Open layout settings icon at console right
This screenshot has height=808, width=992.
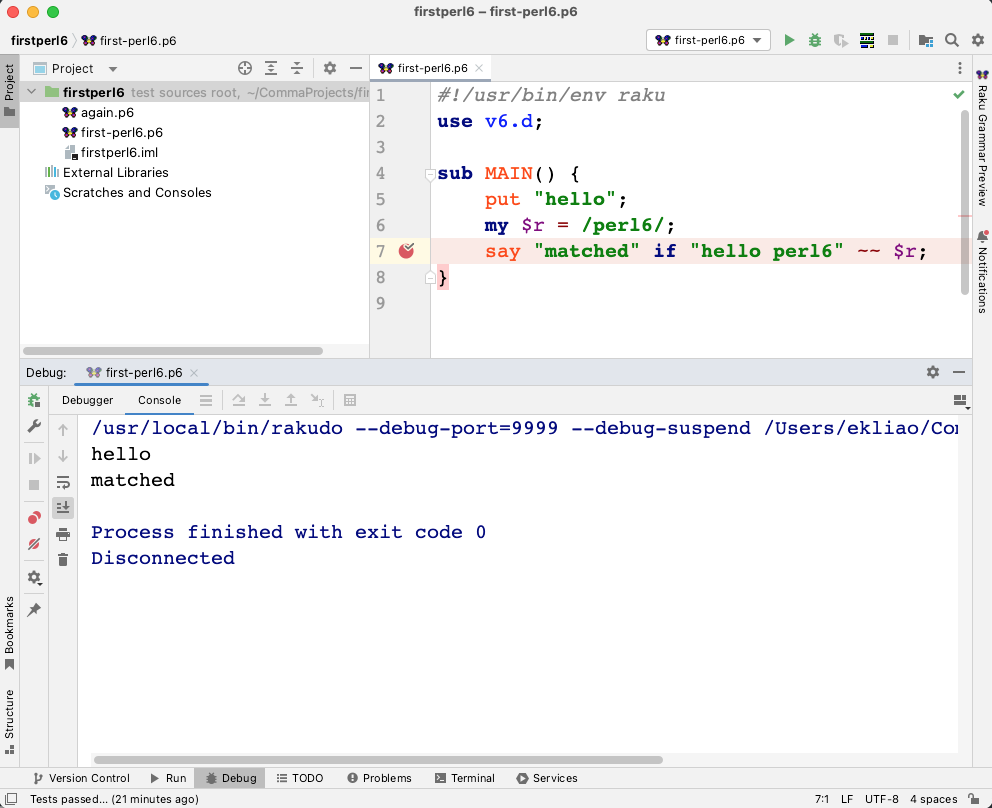point(960,401)
